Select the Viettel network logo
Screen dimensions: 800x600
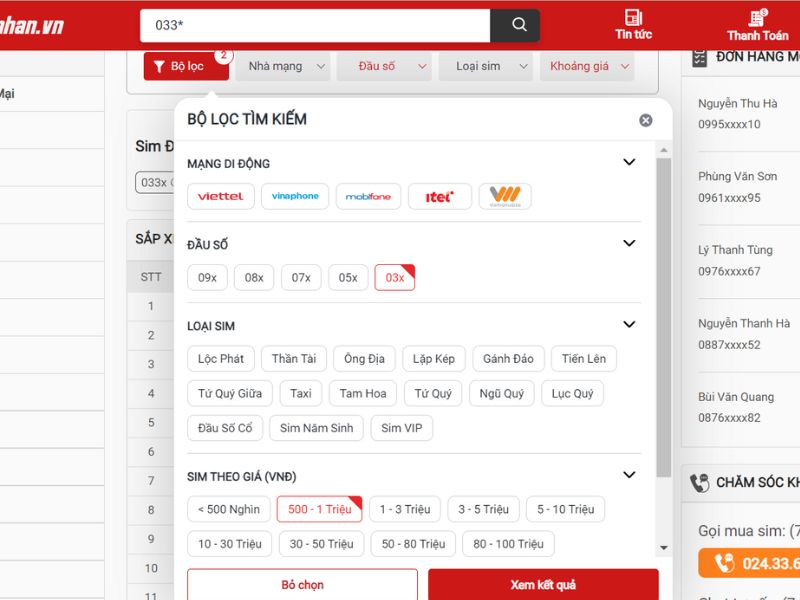coord(221,196)
